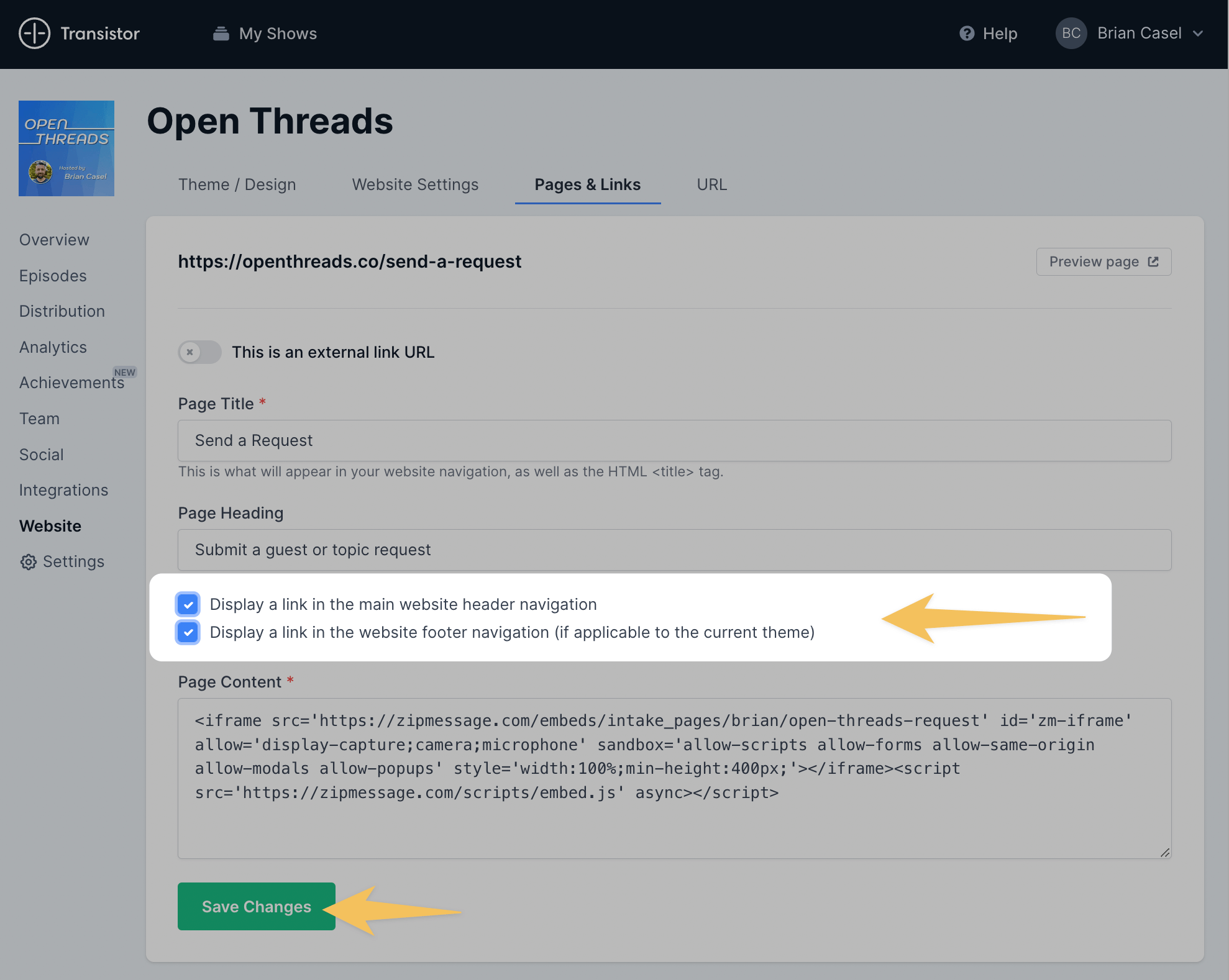Click the NEW badge beside Achievements
1229x980 pixels.
tap(124, 373)
